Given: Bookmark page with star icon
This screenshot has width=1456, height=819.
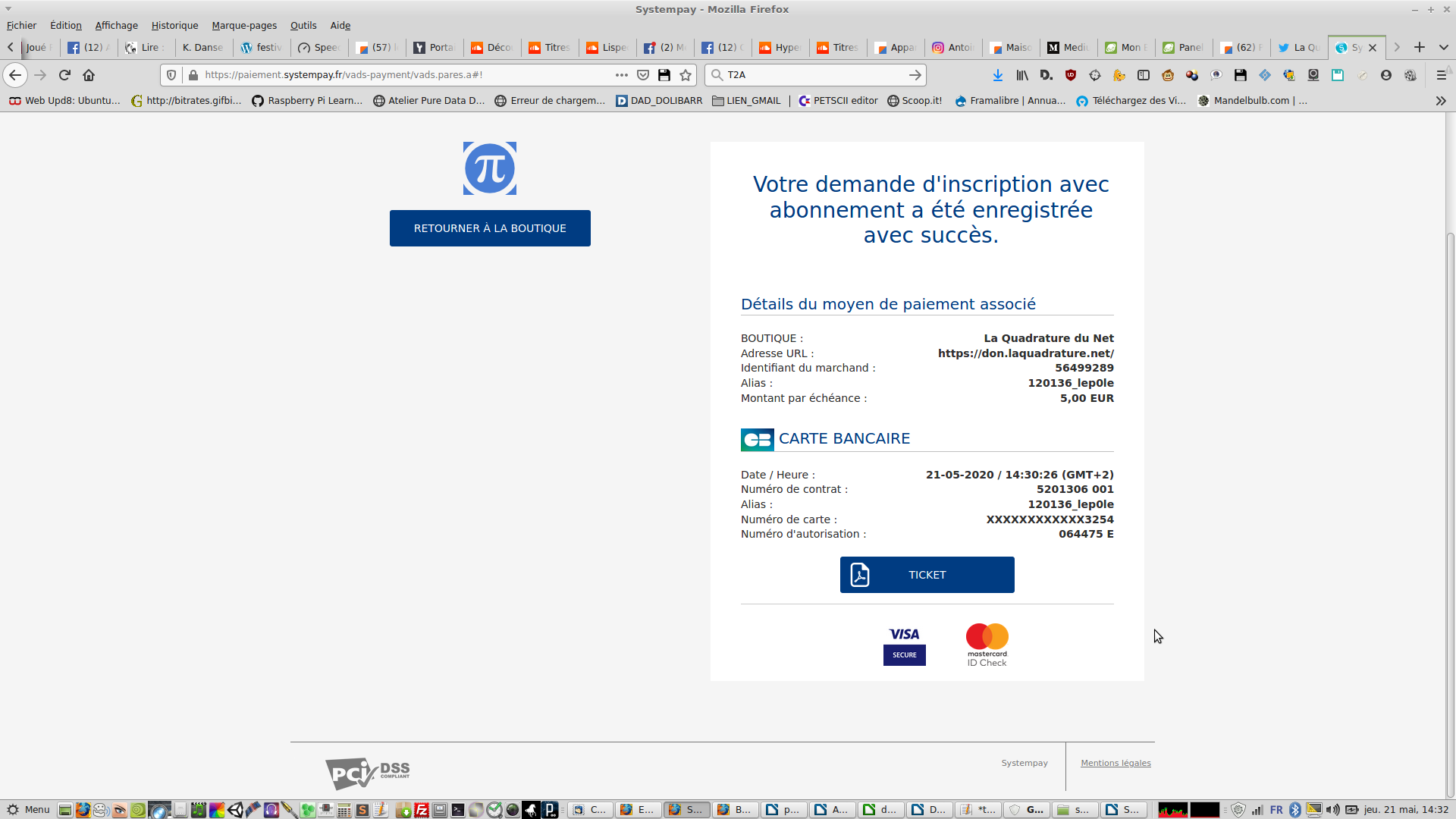Looking at the screenshot, I should pos(686,75).
